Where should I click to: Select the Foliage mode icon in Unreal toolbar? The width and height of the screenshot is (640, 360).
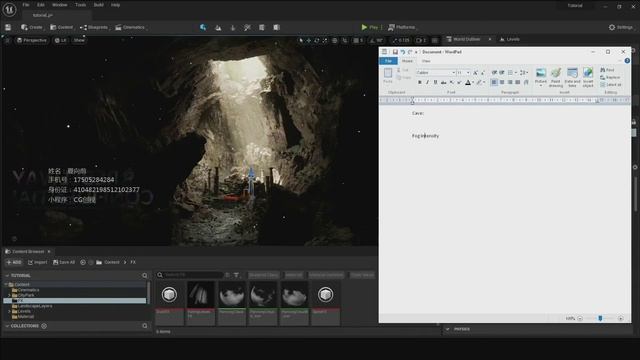tap(233, 27)
